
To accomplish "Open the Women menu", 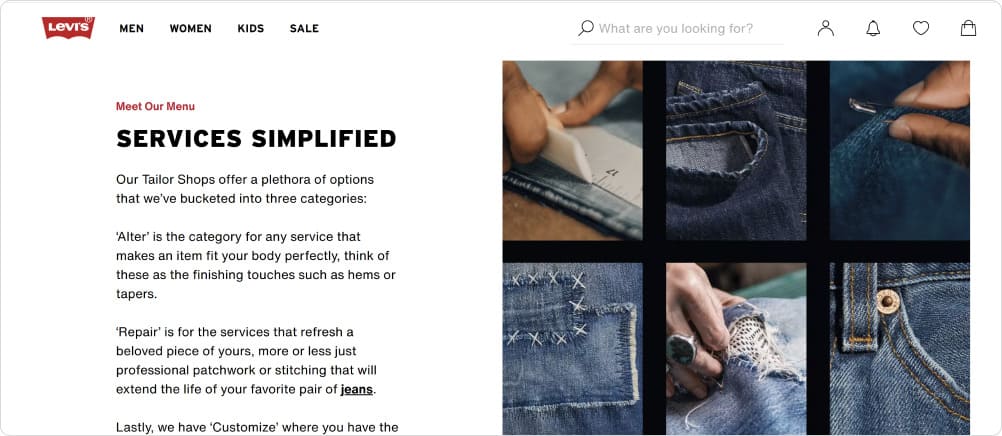I will (x=190, y=29).
